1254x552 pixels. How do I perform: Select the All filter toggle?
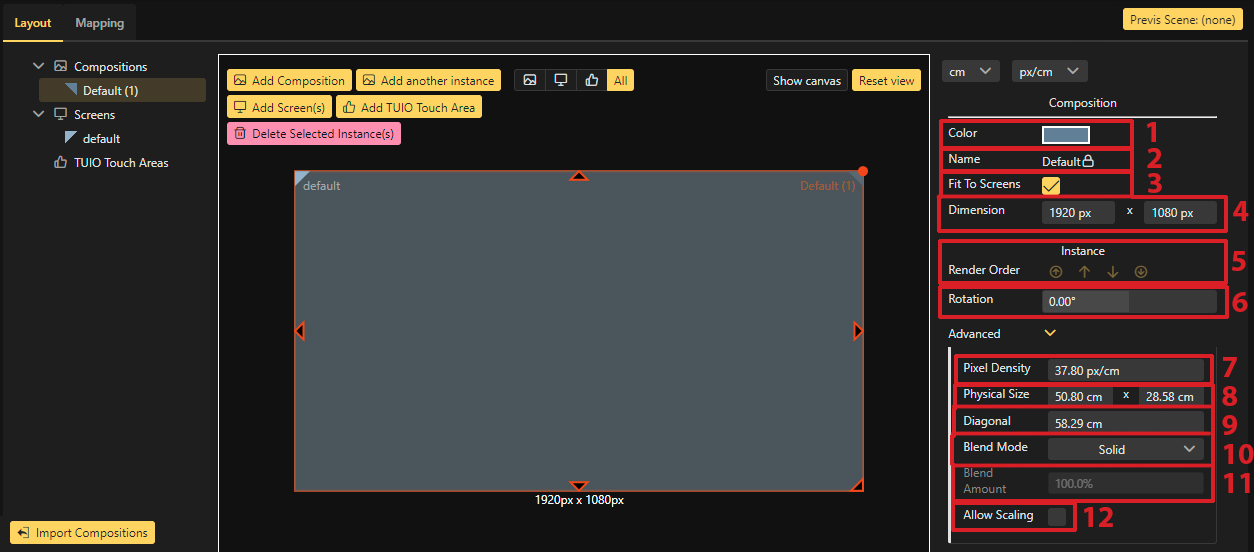pos(621,81)
